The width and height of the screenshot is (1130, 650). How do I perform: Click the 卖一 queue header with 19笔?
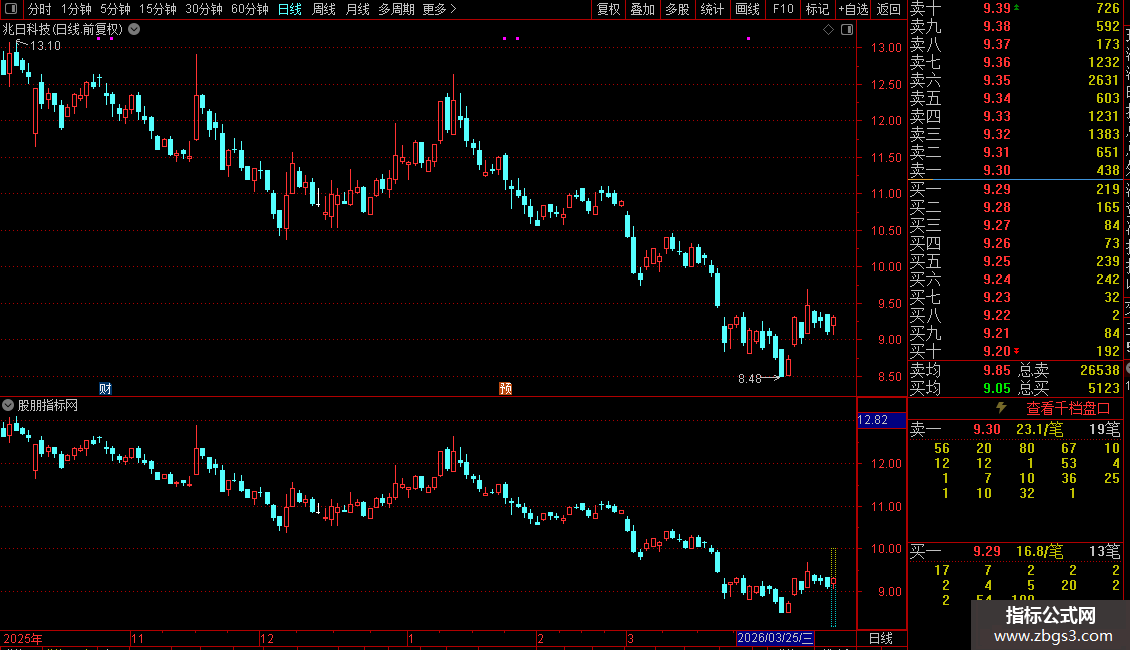pos(1015,429)
